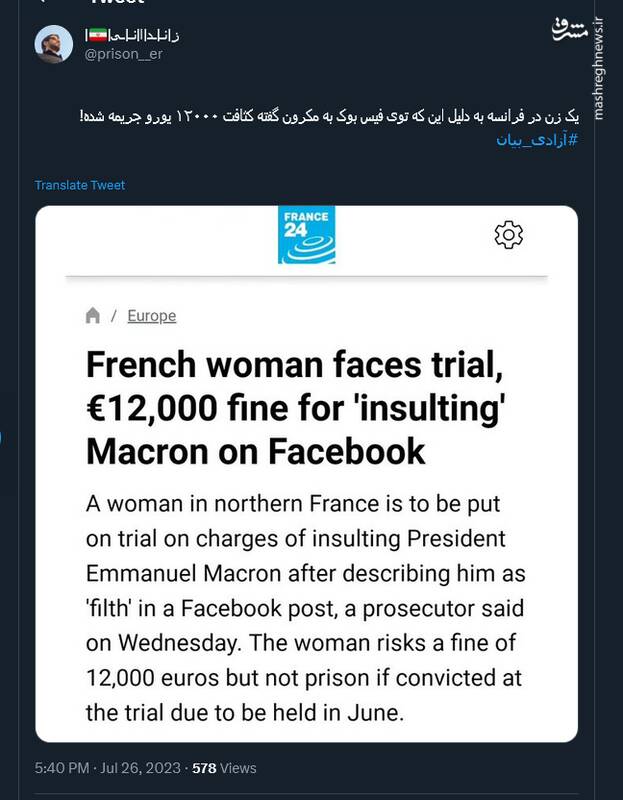
Task: Open the tweet author's profile avatar
Action: (x=54, y=44)
